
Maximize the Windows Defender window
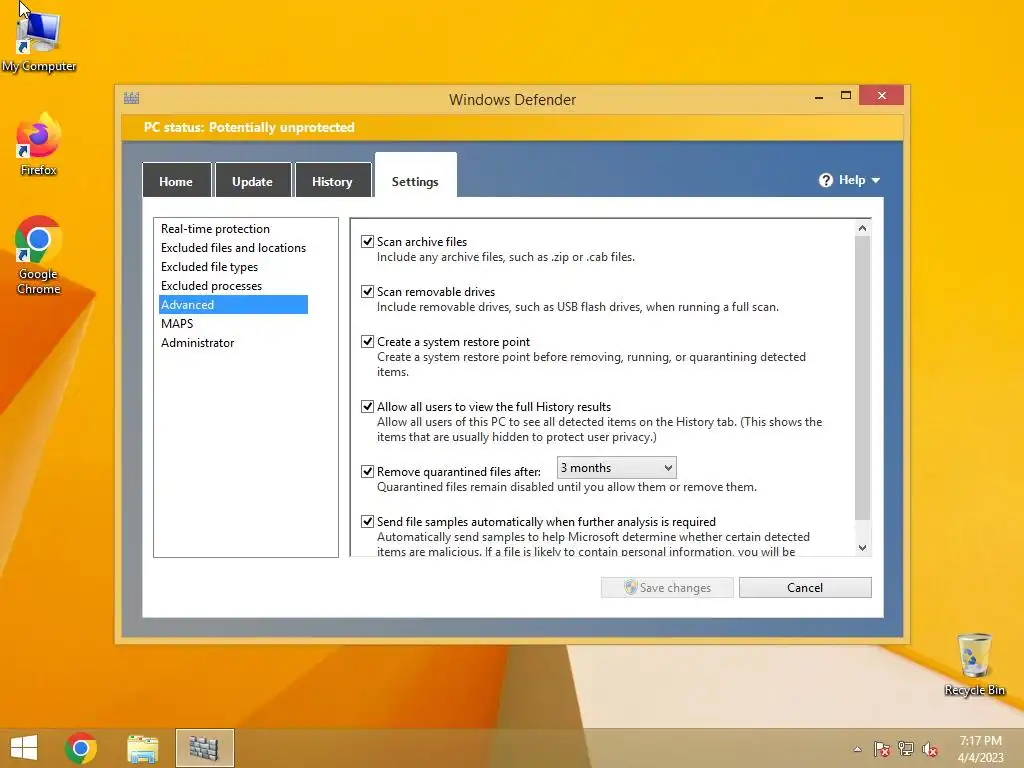click(x=846, y=95)
